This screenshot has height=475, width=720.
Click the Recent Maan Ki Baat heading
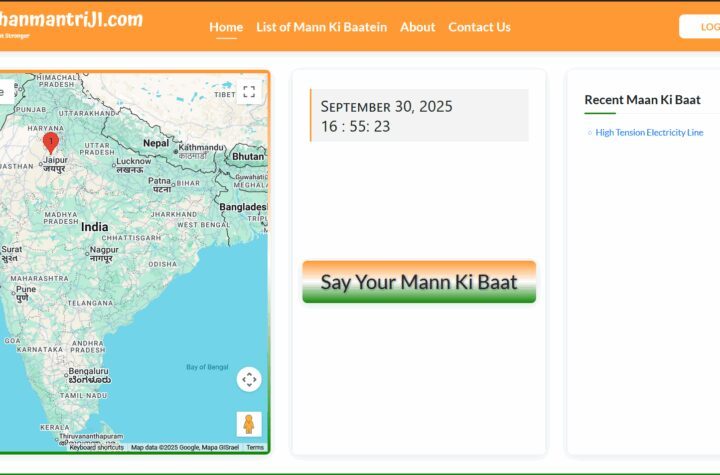click(x=642, y=100)
